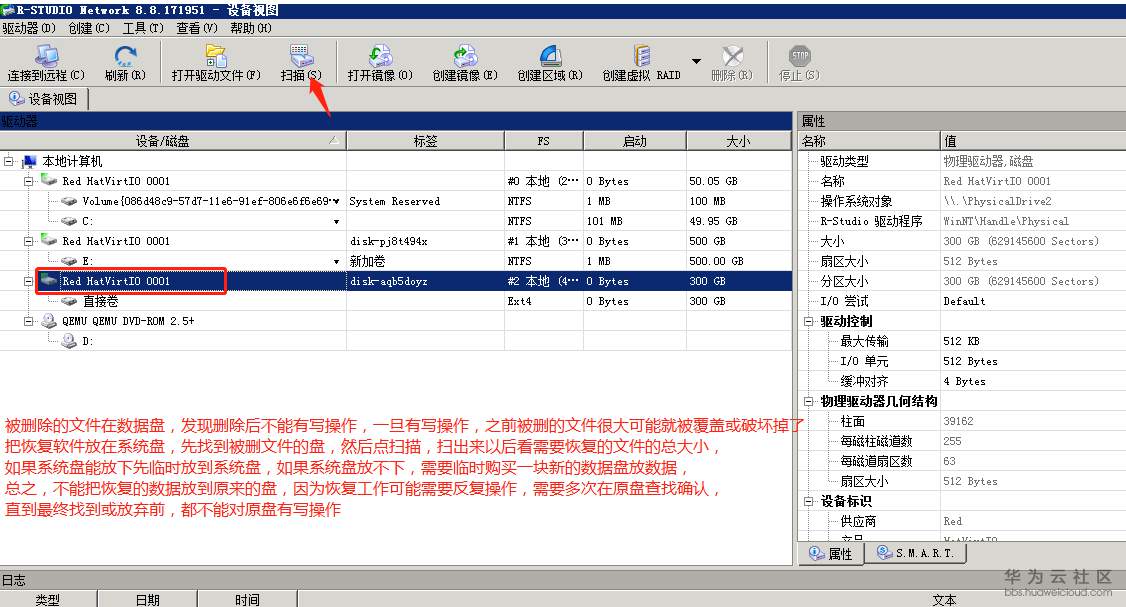Image resolution: width=1126 pixels, height=607 pixels.
Task: Open dropdown arrow for E: volume
Action: [336, 261]
